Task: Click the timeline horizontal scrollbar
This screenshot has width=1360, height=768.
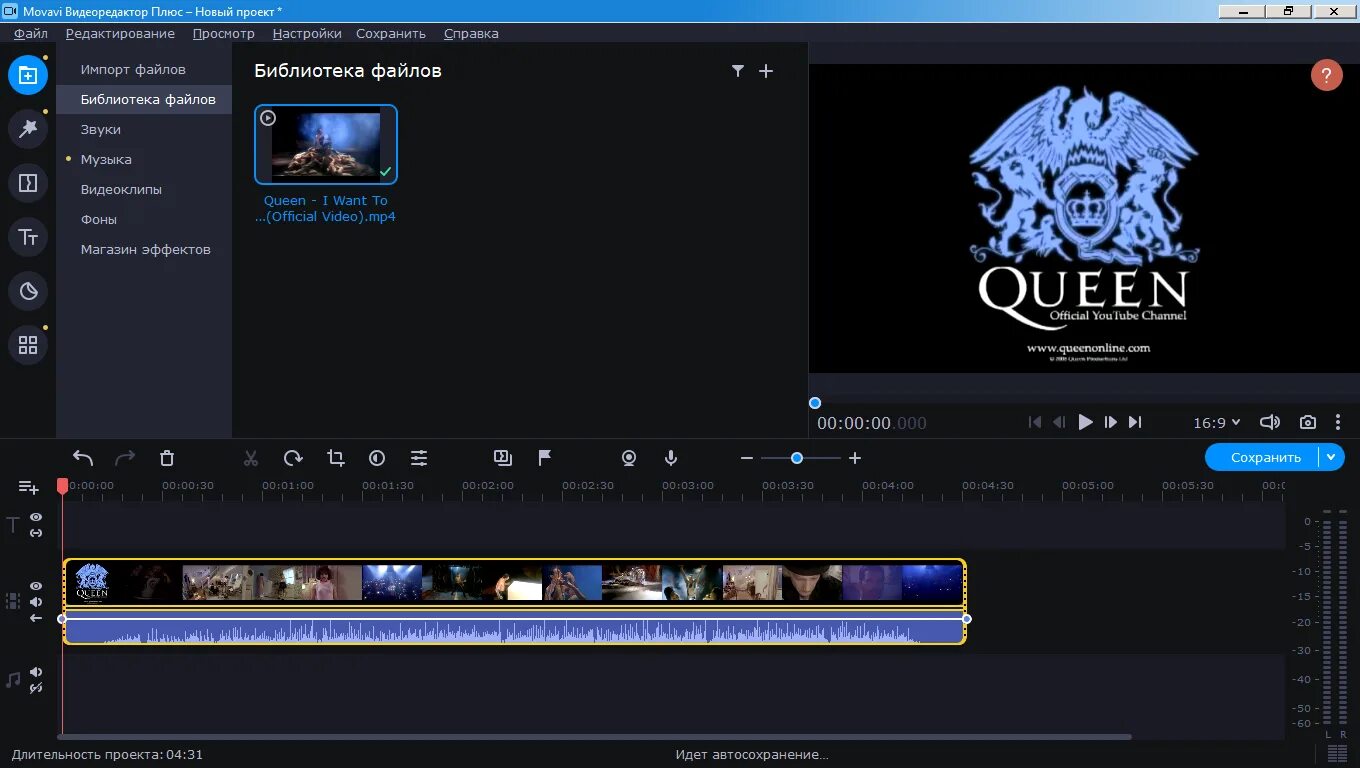Action: (594, 737)
